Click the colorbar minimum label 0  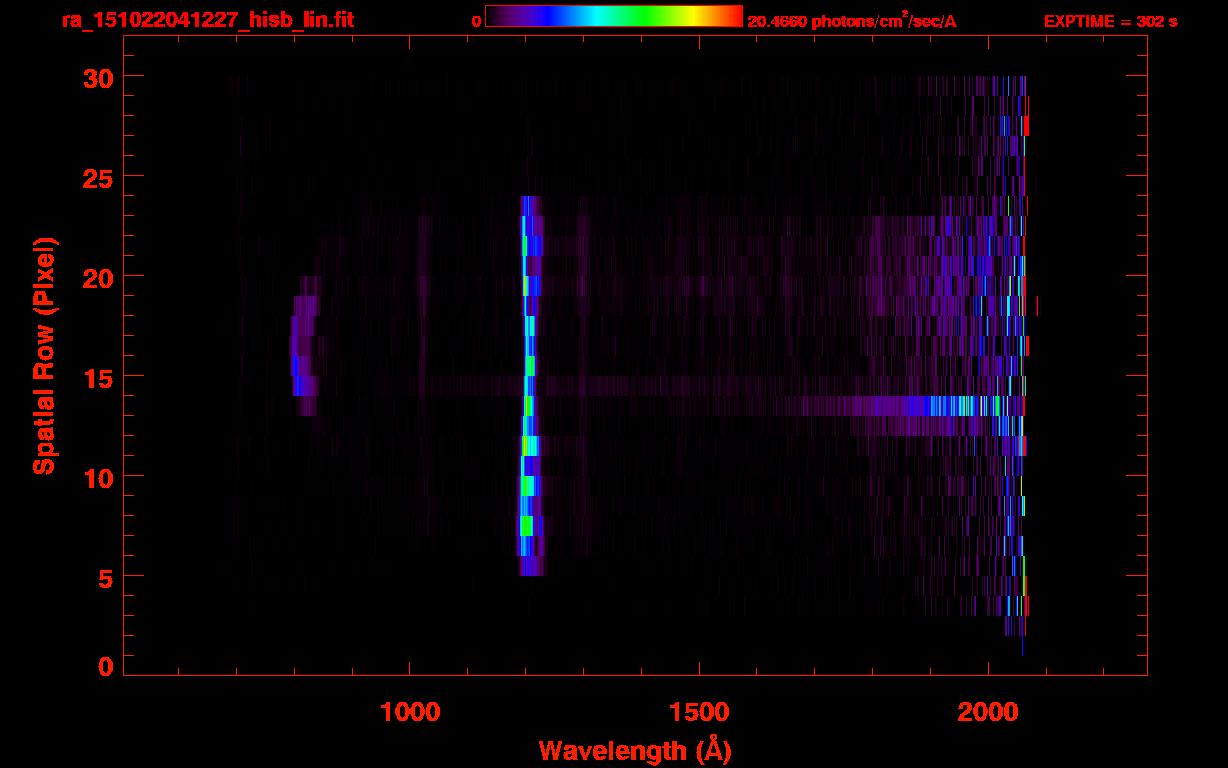point(476,21)
